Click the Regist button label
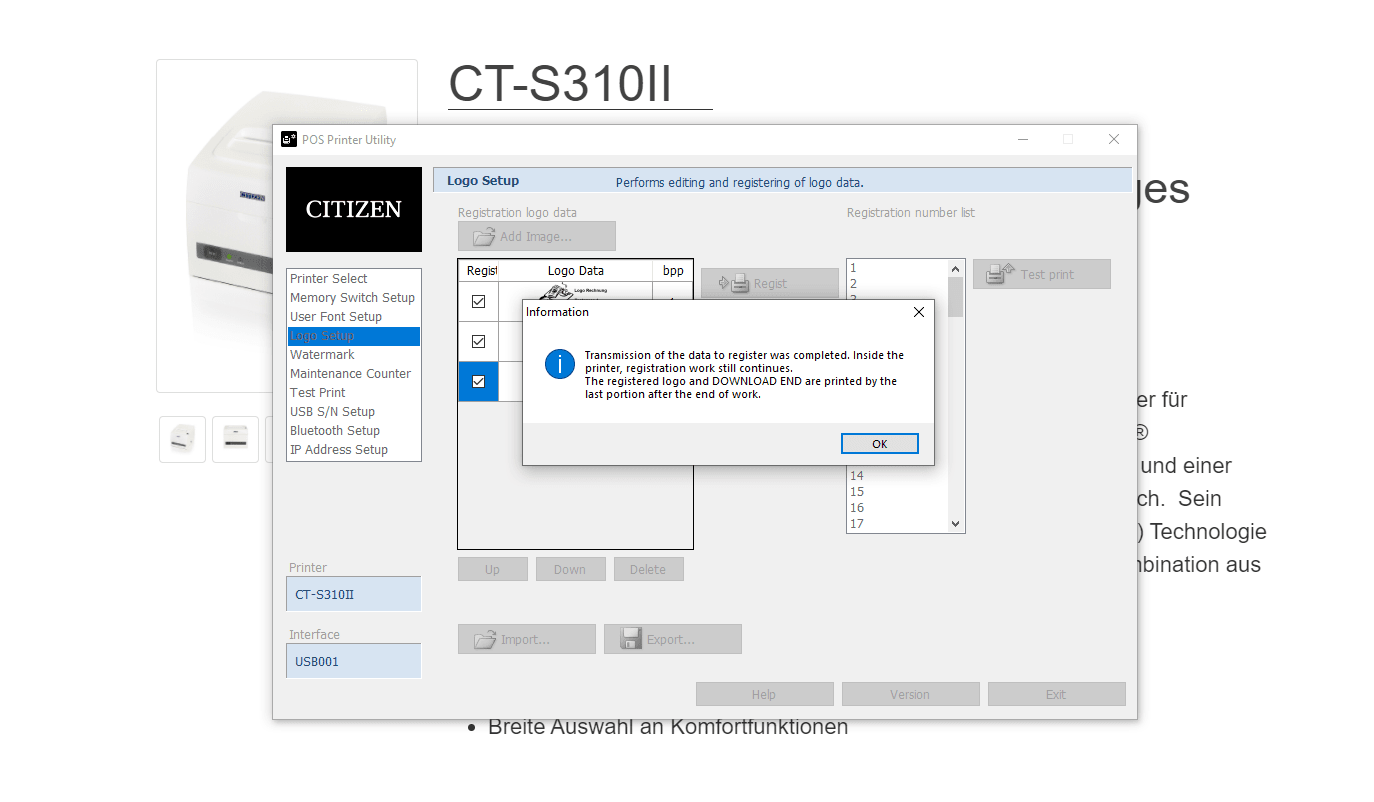 [x=770, y=284]
